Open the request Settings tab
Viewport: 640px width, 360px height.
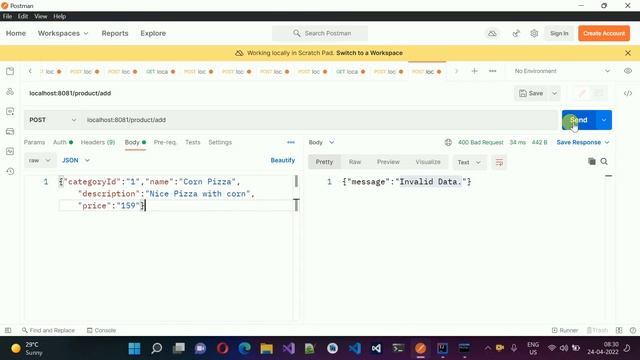pyautogui.click(x=220, y=142)
